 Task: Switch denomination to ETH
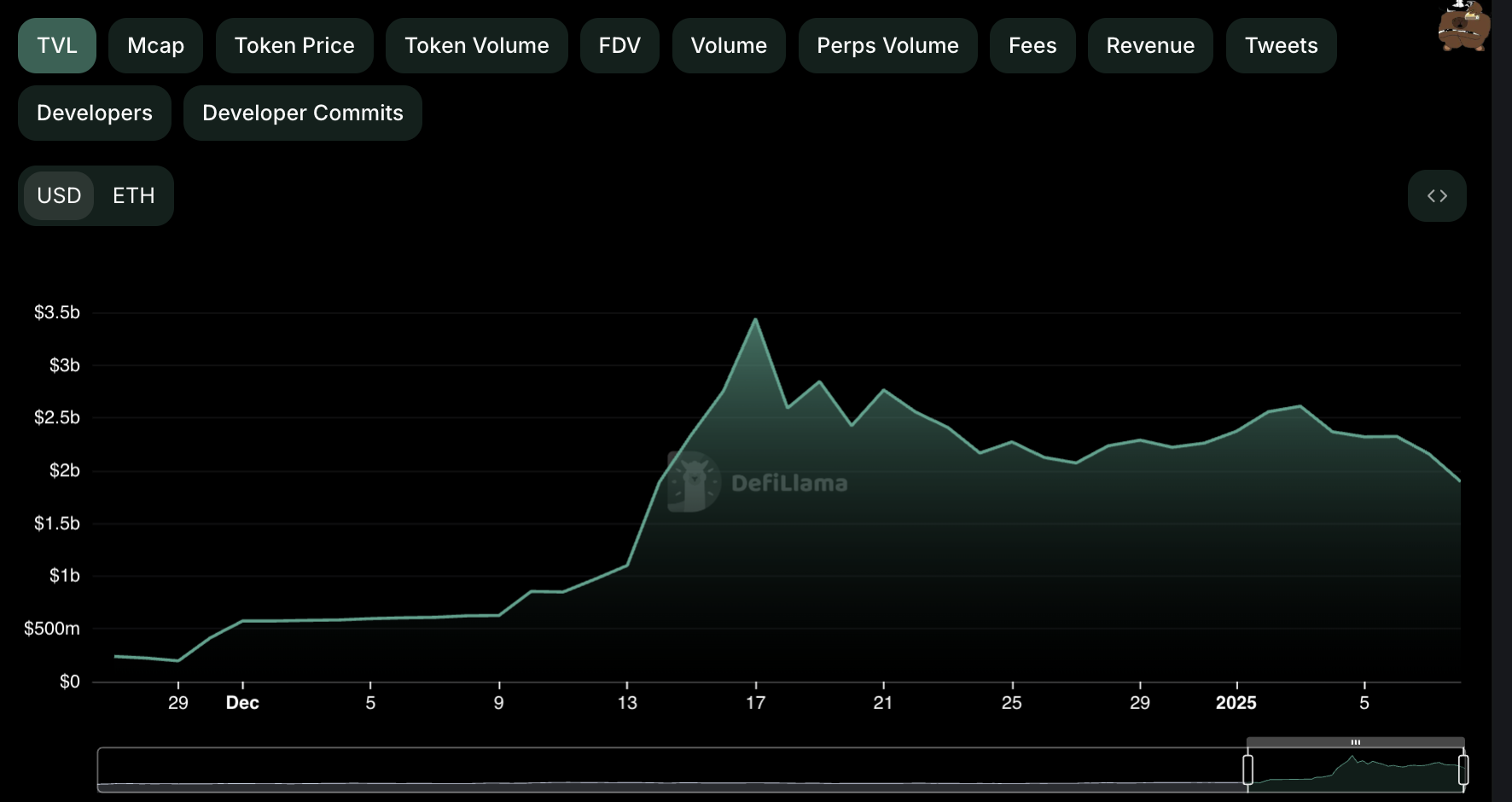pos(134,196)
